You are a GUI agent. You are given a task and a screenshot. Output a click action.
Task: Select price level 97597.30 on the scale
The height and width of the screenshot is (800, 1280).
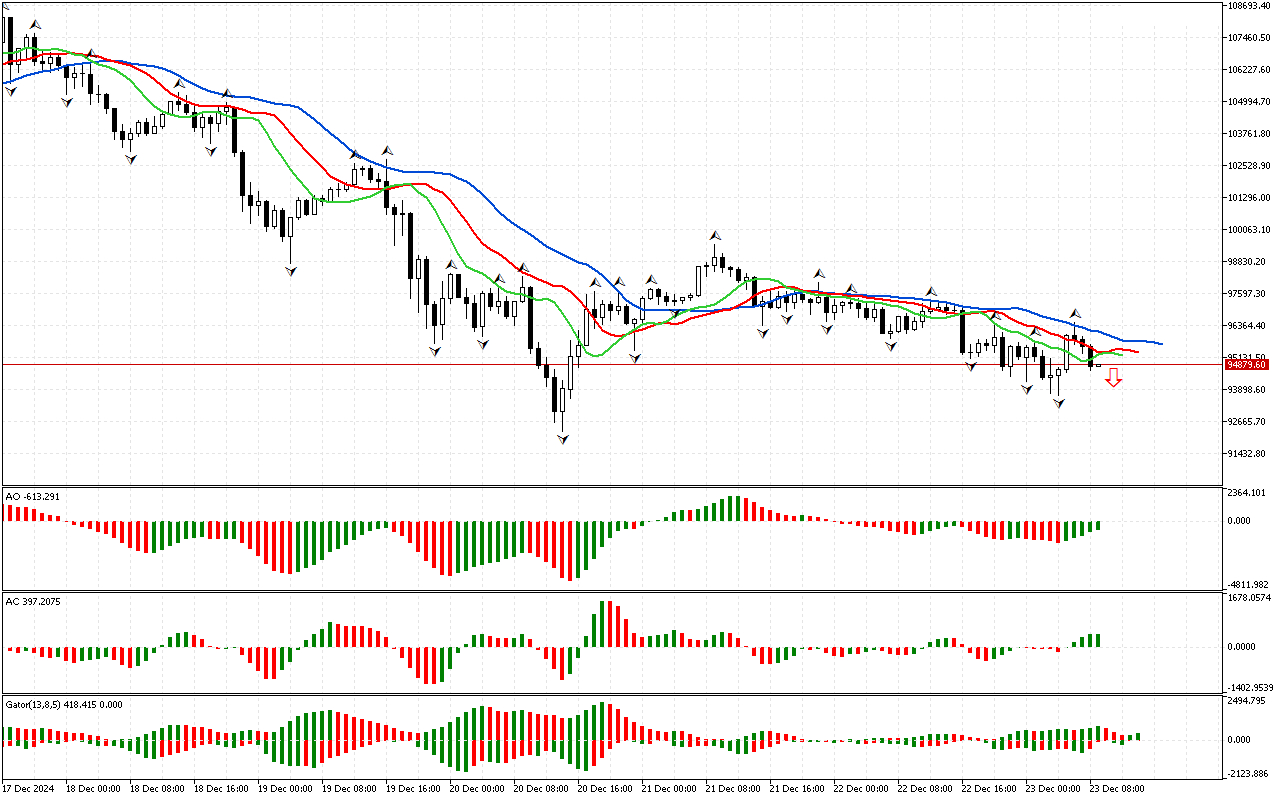1248,294
